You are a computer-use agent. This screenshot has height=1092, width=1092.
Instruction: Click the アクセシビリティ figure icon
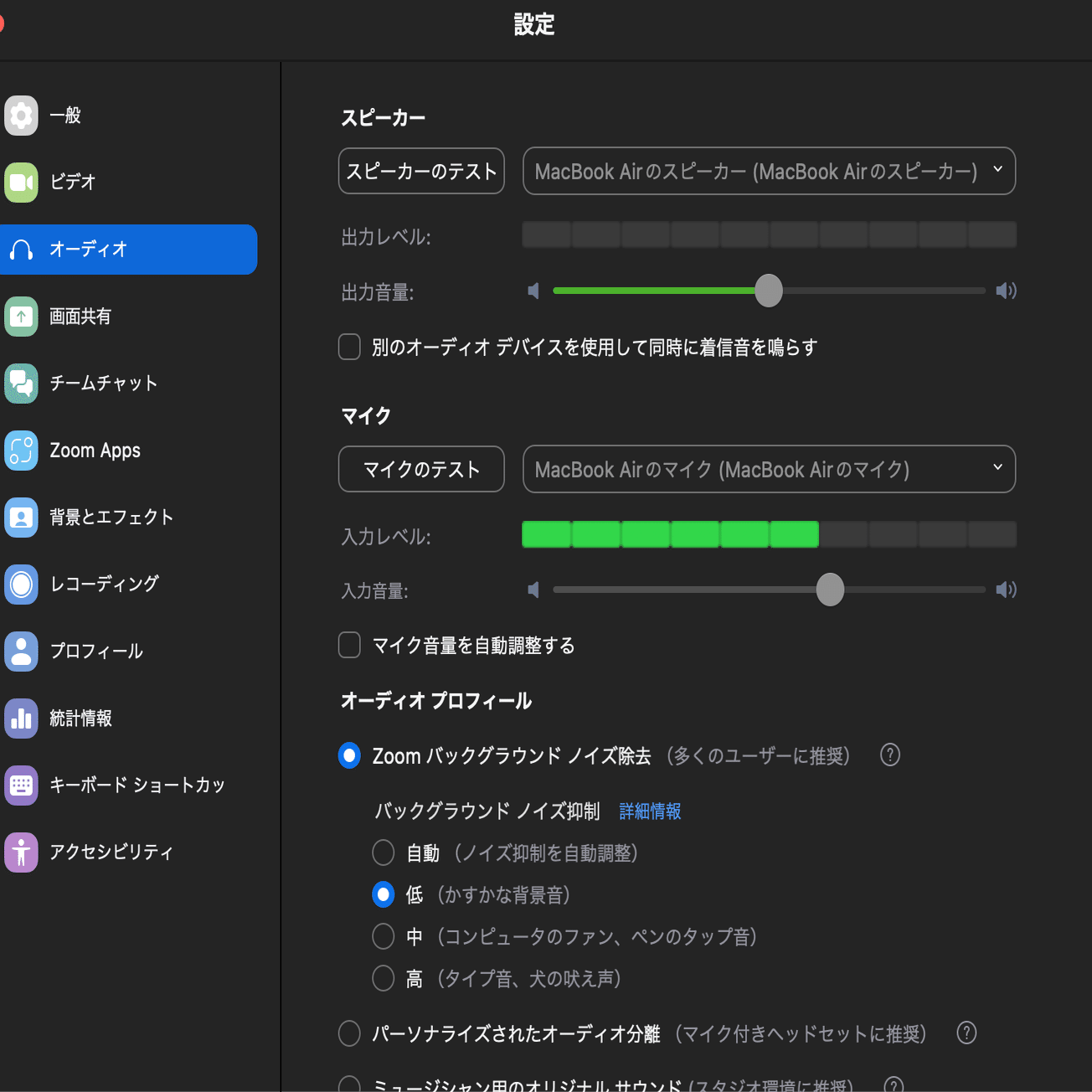point(21,852)
